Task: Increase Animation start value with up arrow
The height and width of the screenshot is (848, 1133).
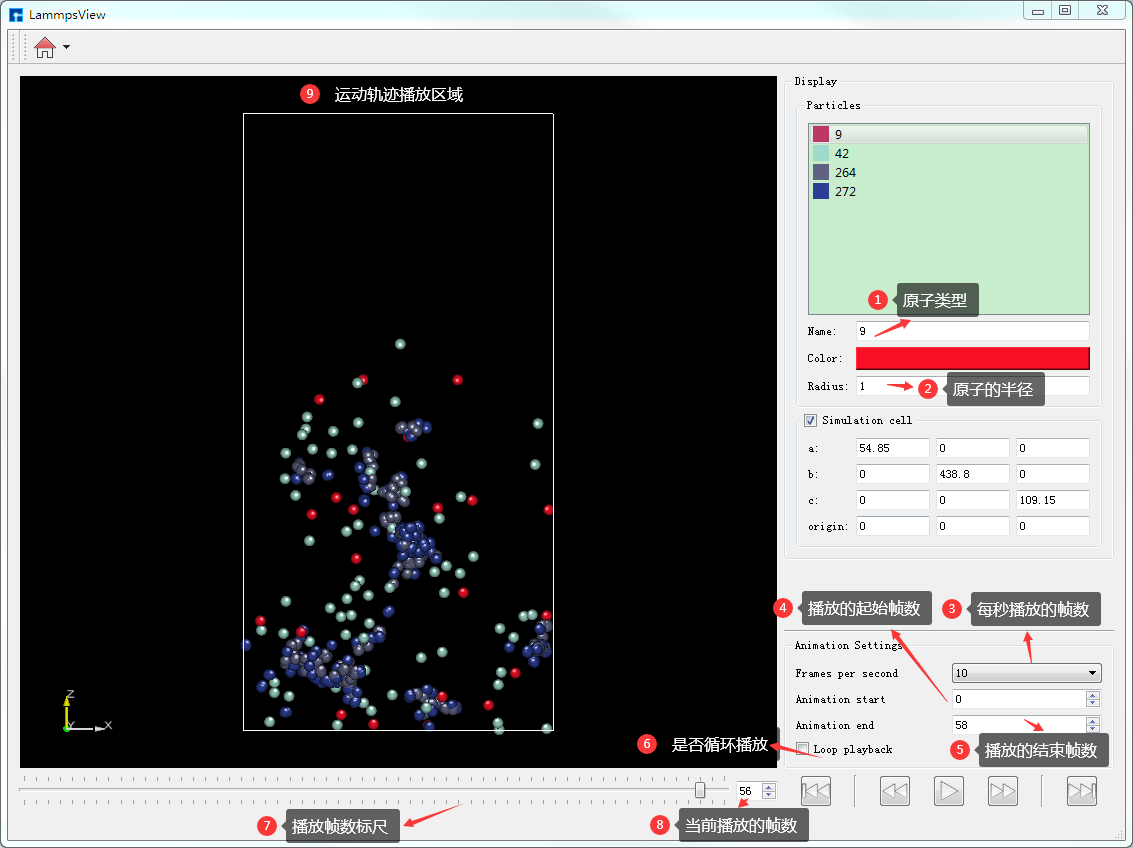Action: pyautogui.click(x=1093, y=695)
